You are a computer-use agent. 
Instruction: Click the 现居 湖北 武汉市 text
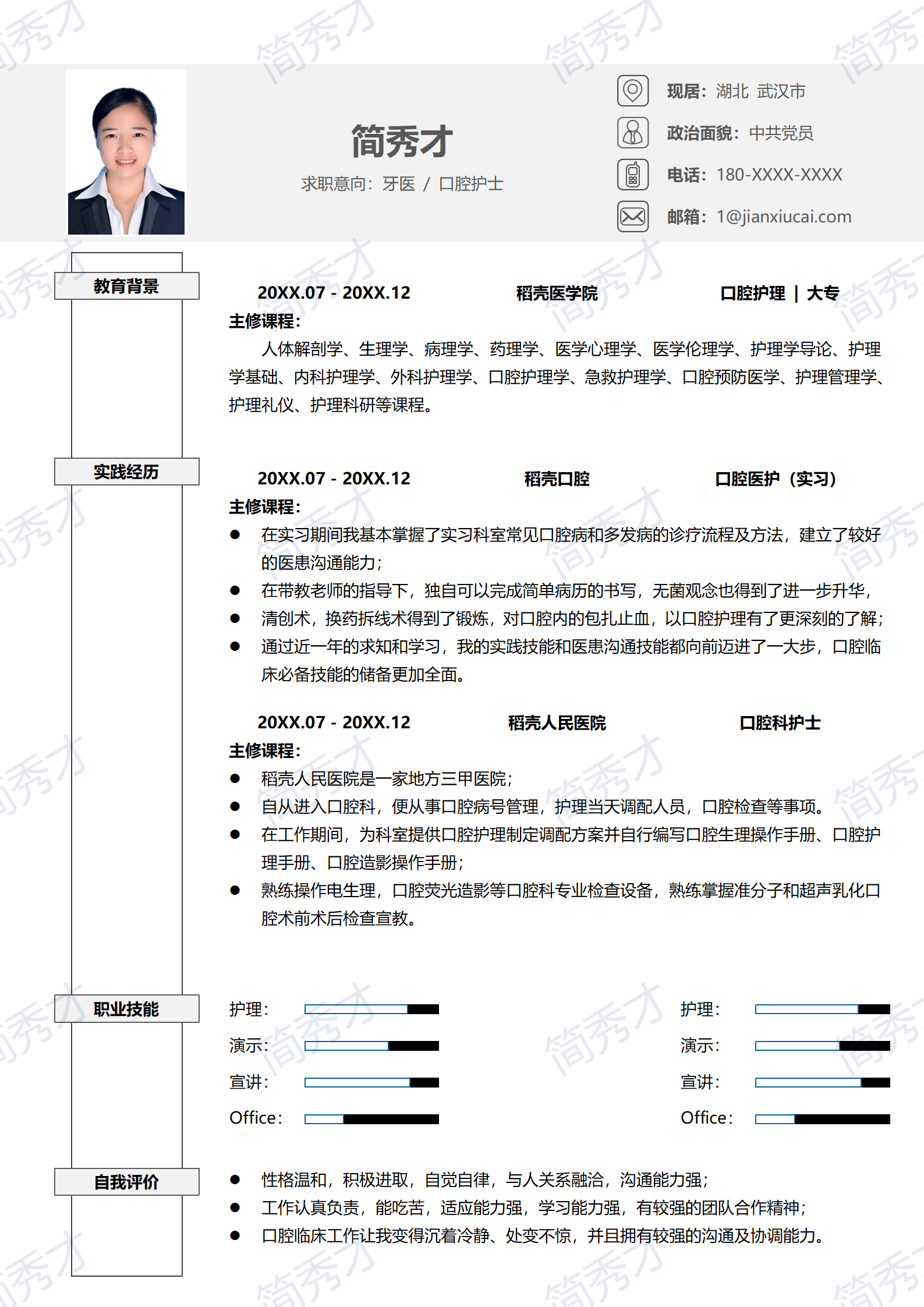point(736,91)
